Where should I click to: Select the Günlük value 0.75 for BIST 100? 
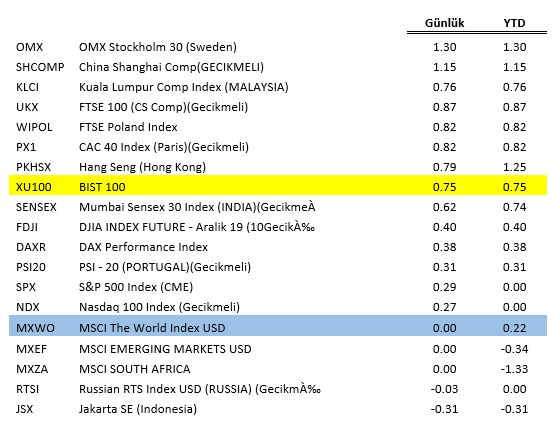[444, 187]
